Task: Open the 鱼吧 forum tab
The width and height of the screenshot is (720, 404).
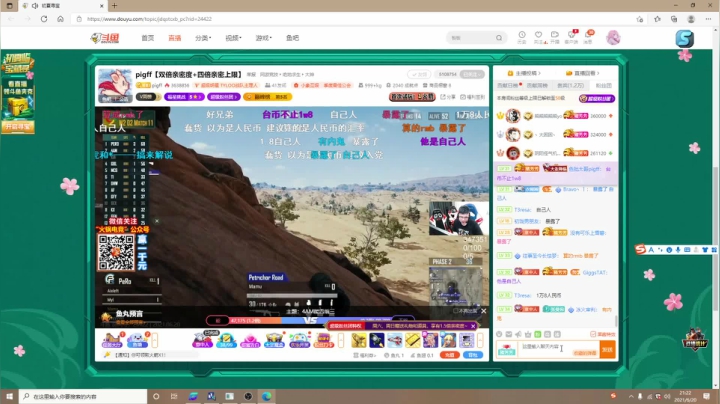Action: click(292, 38)
